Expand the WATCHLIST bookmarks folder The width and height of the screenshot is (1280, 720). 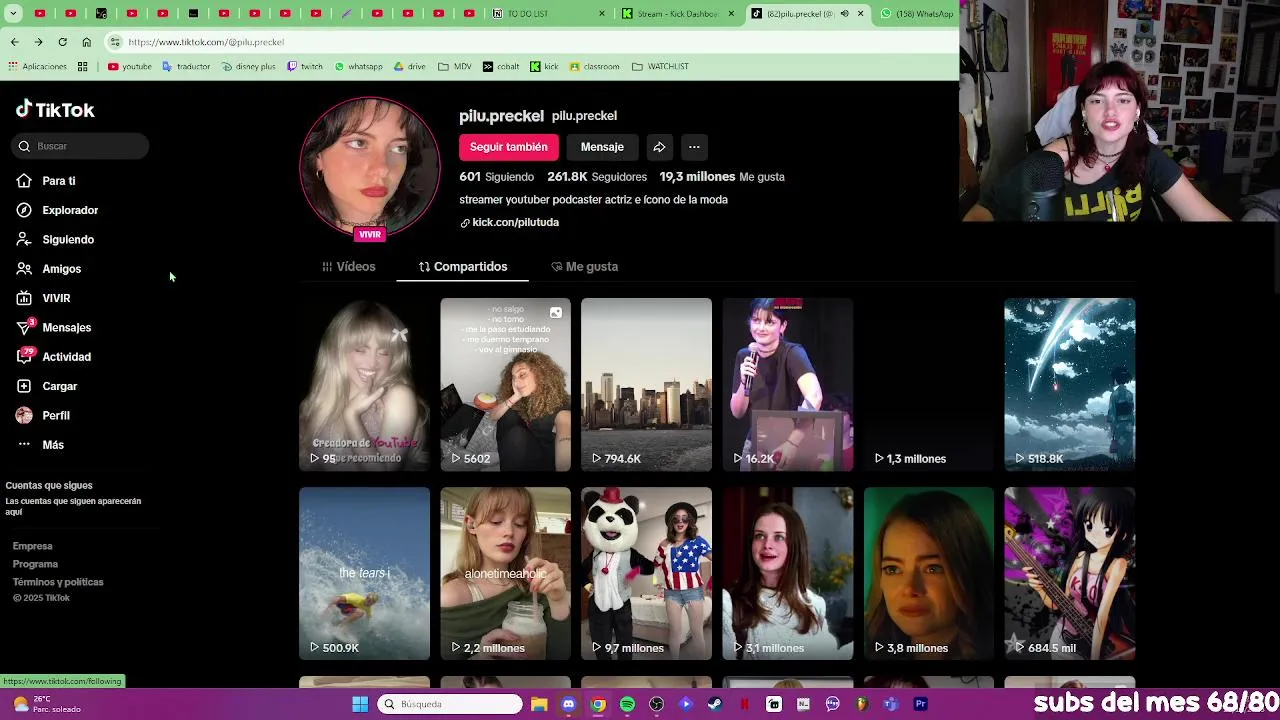[660, 67]
